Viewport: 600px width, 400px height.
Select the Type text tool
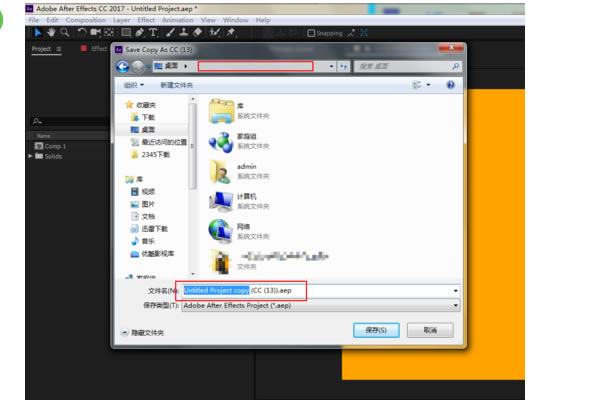tap(153, 33)
